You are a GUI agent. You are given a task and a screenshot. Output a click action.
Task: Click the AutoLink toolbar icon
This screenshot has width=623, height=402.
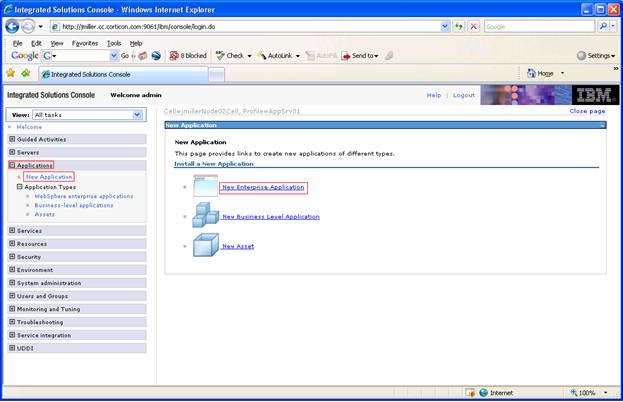tap(262, 56)
